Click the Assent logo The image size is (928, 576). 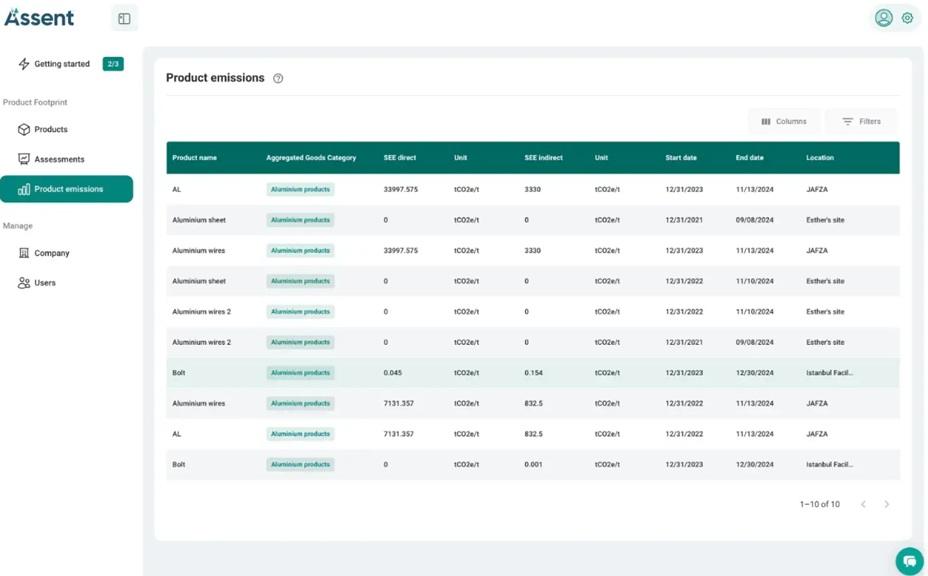(40, 17)
